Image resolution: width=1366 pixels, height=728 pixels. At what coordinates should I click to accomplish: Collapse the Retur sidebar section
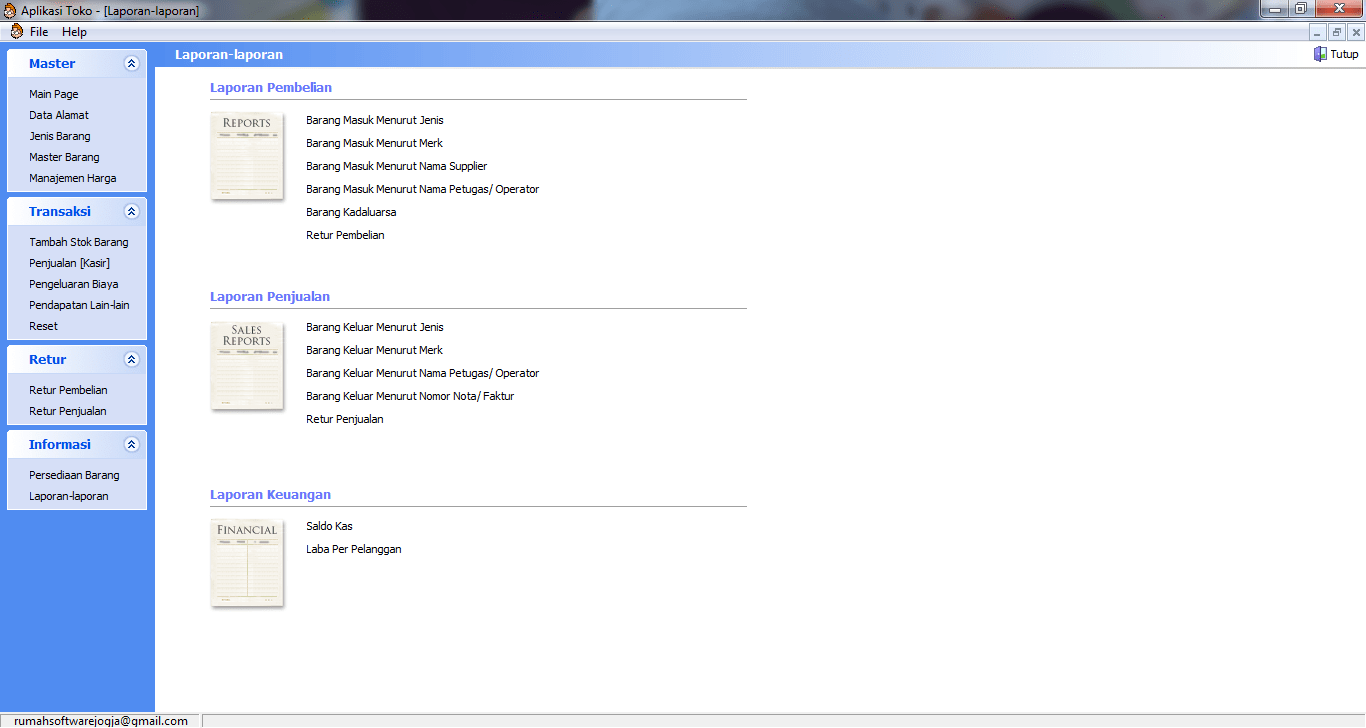[131, 360]
